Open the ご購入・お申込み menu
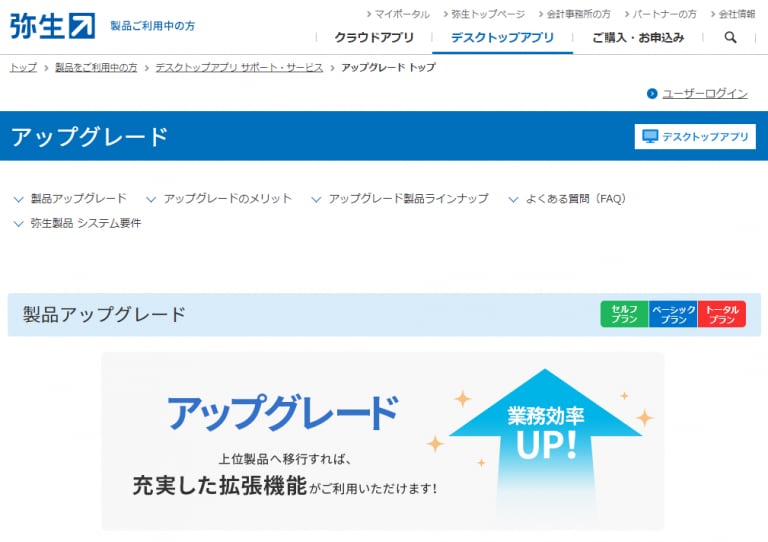Screen dimensions: 768x542 coord(638,38)
